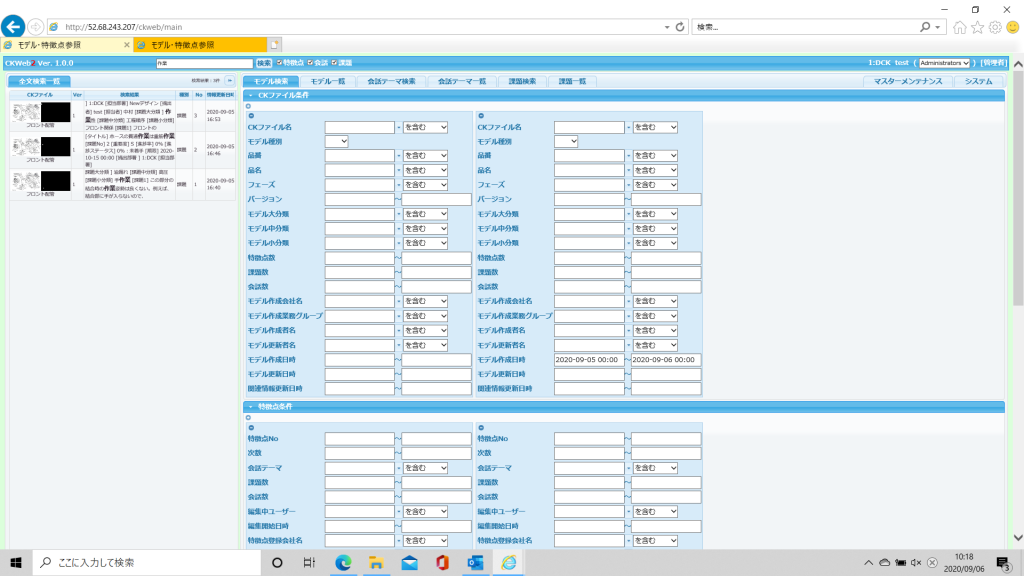This screenshot has height=576, width=1024.
Task: Toggle the 特徴点 checkbox
Action: (278, 63)
